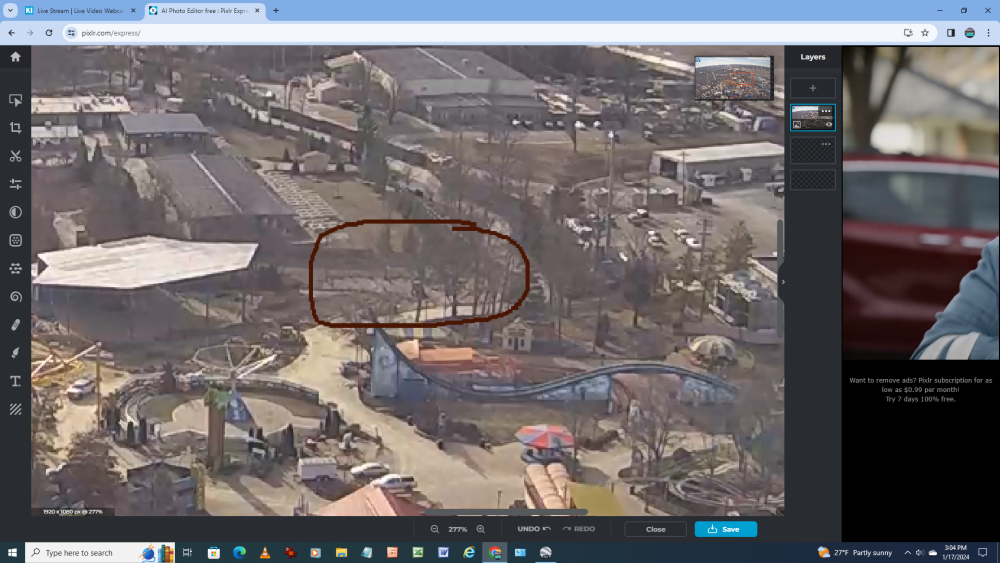
Task: Open the Liquify swirl tool
Action: [15, 297]
